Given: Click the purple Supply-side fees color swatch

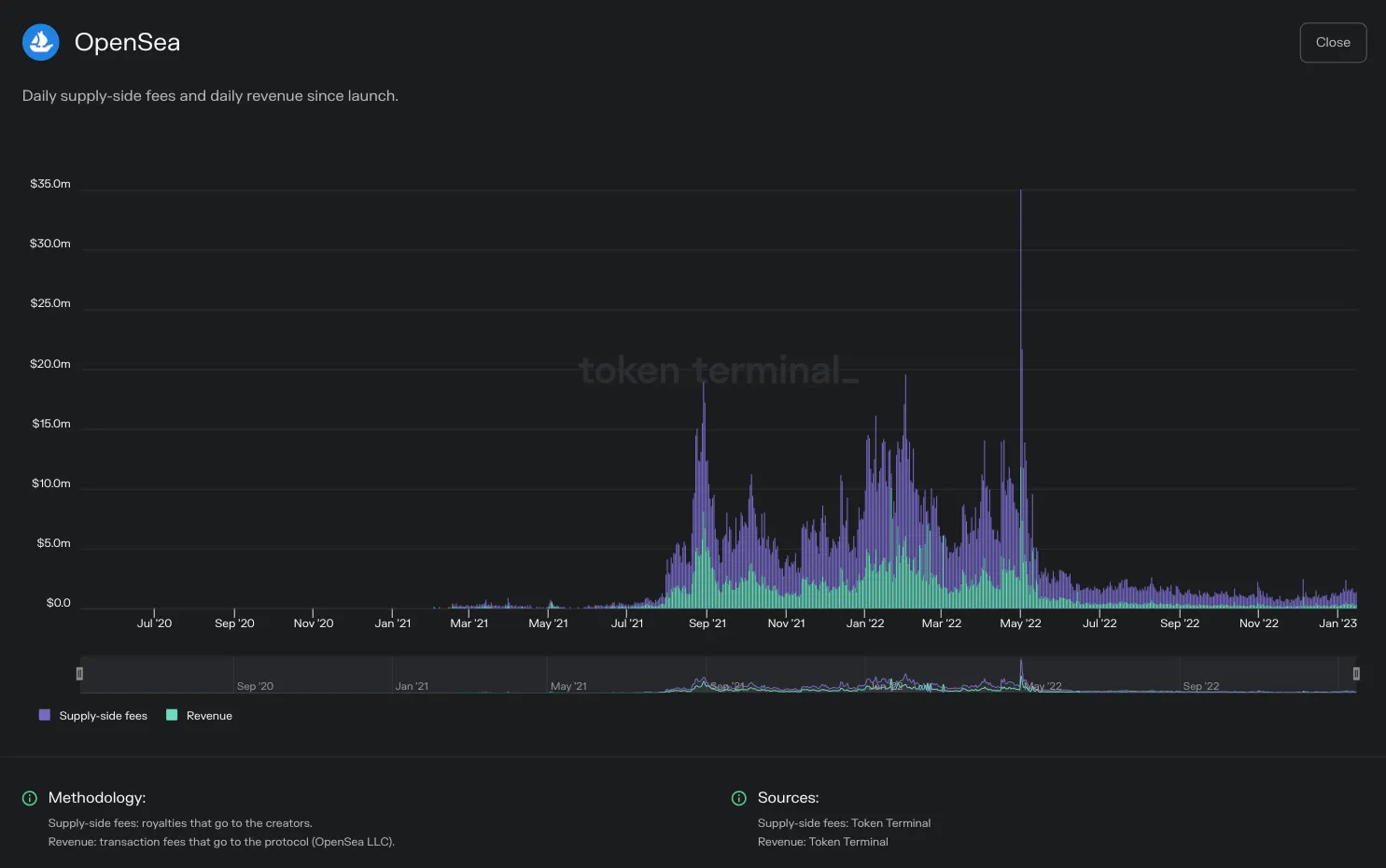Looking at the screenshot, I should (x=45, y=715).
